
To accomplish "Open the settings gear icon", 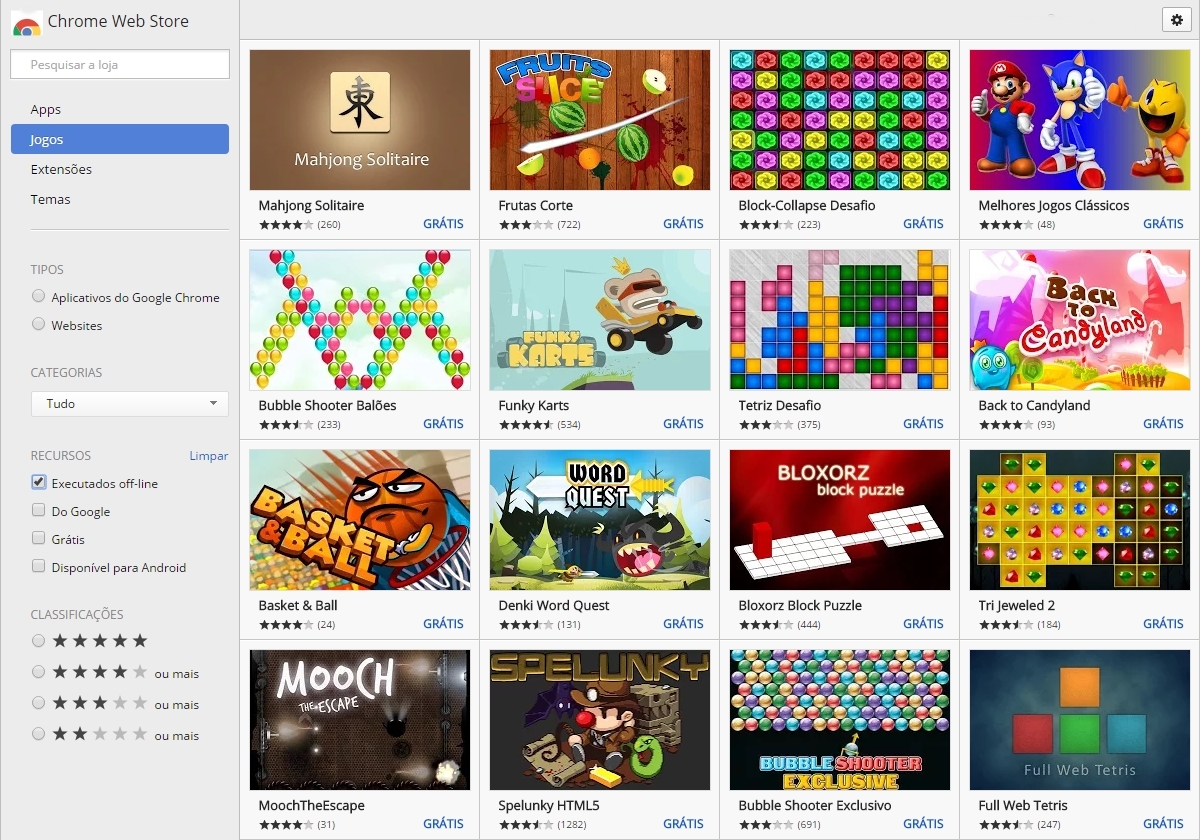I will click(x=1175, y=20).
